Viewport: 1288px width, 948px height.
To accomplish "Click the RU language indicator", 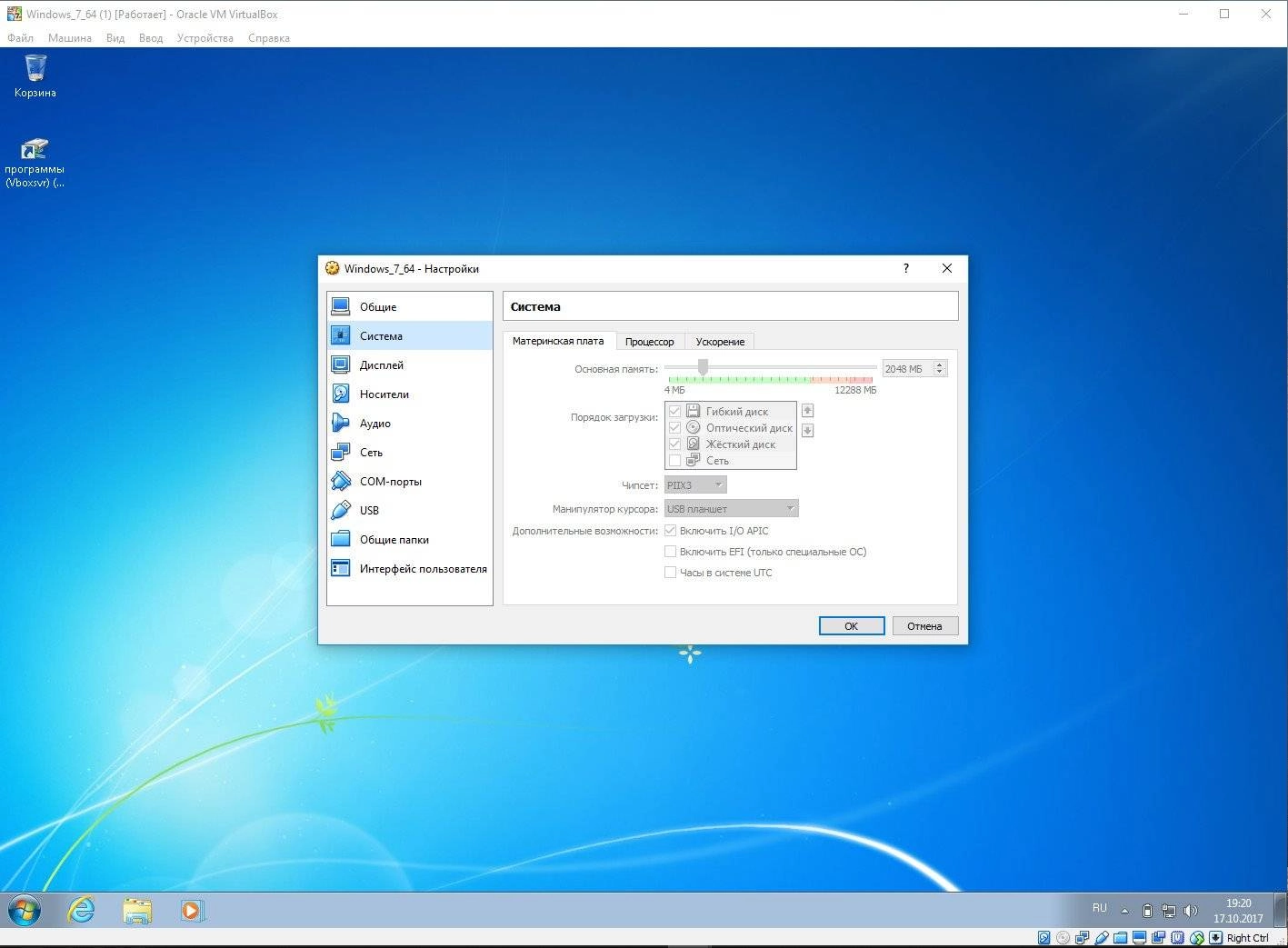I will (x=1100, y=908).
